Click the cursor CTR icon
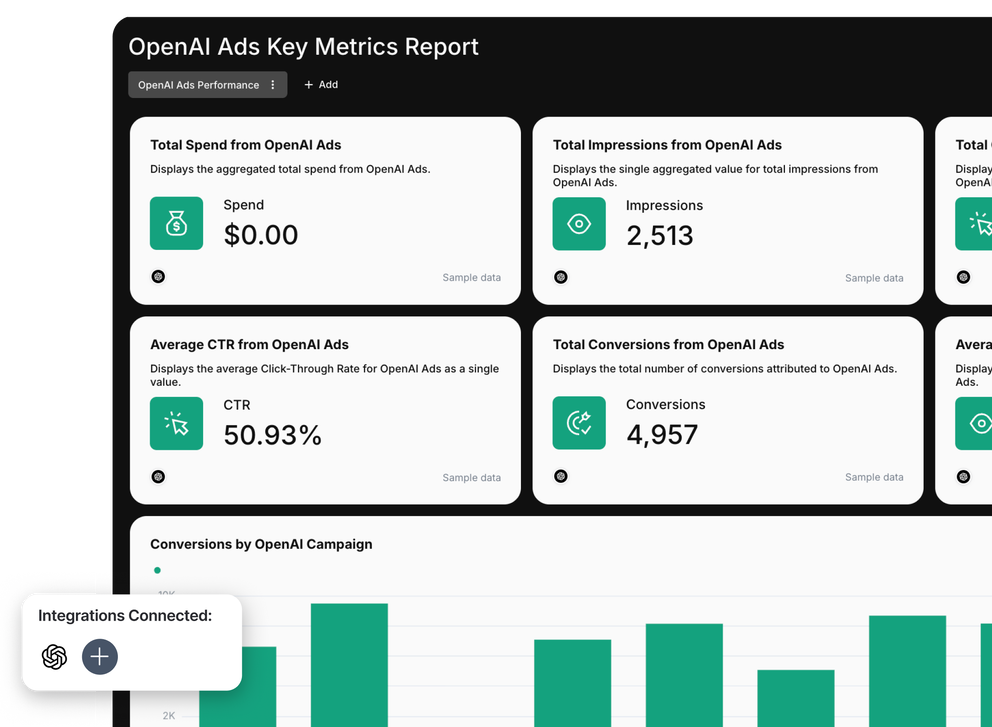Image resolution: width=992 pixels, height=727 pixels. [177, 423]
